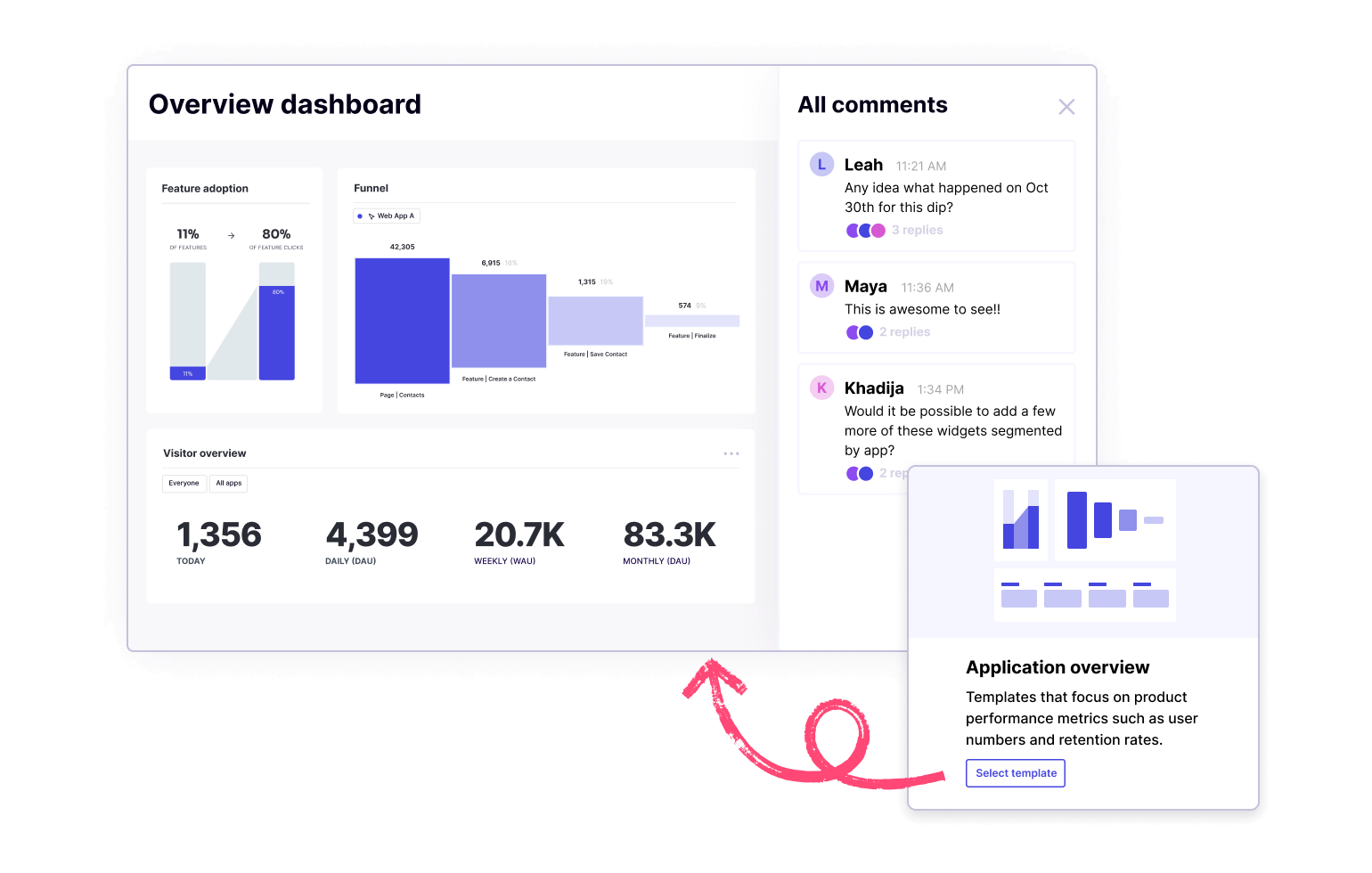Viewport: 1372px width, 873px height.
Task: Click the Application overview template thumbnail
Action: pos(1084,550)
